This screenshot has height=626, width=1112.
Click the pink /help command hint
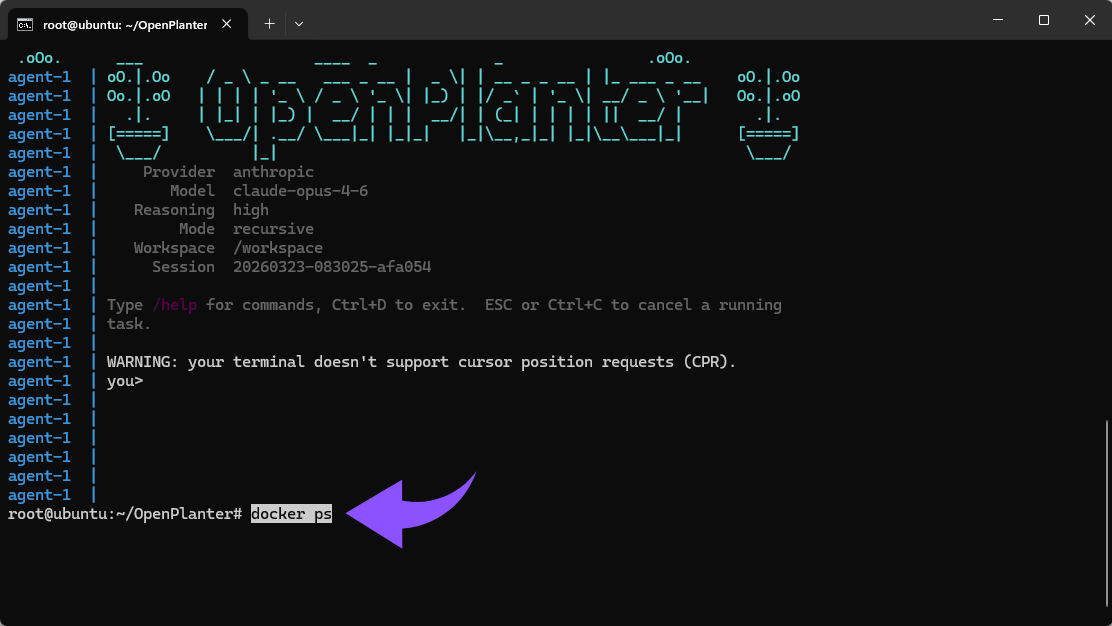pos(175,304)
